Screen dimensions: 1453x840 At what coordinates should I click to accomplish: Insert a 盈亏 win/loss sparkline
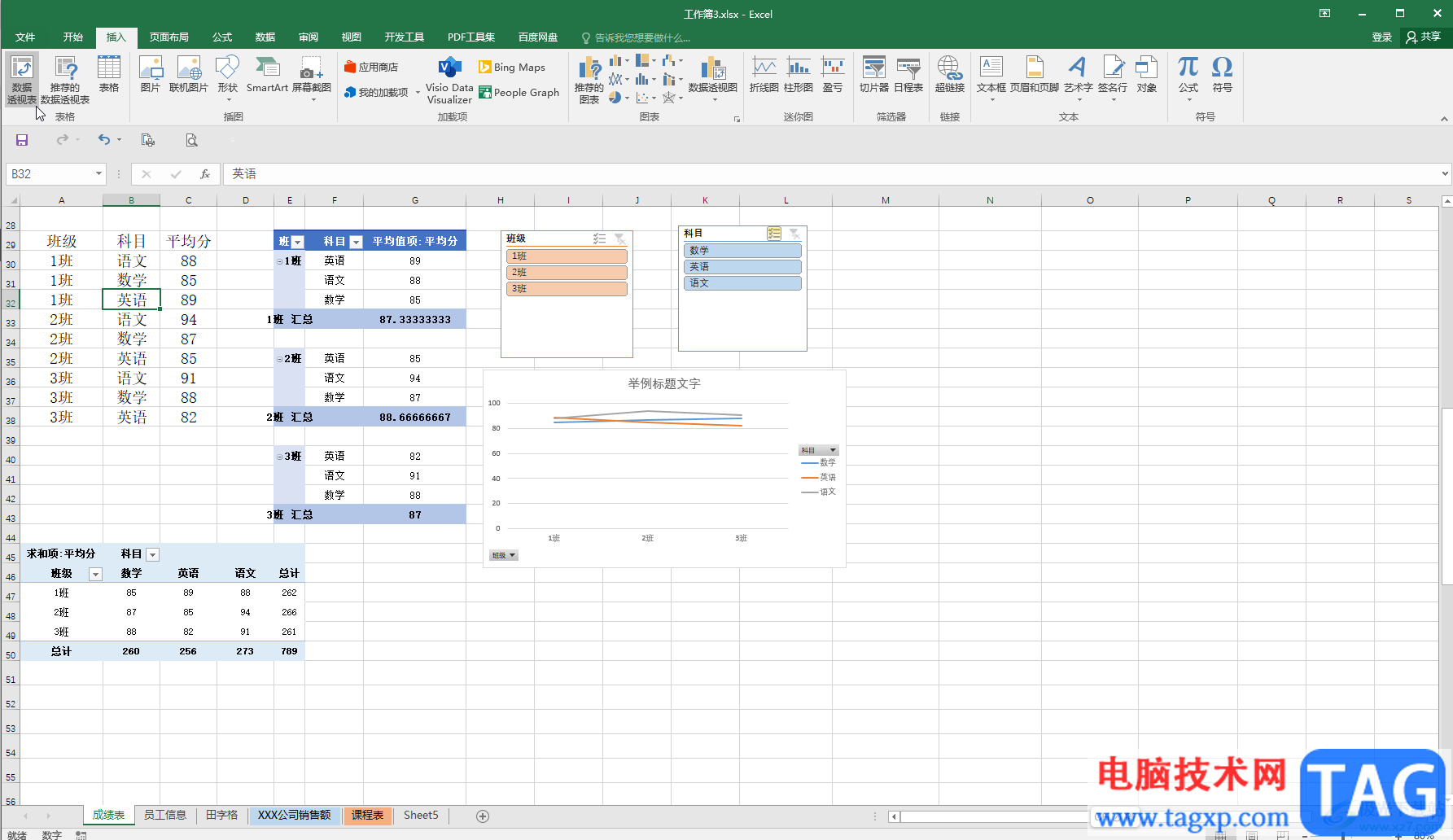(833, 73)
